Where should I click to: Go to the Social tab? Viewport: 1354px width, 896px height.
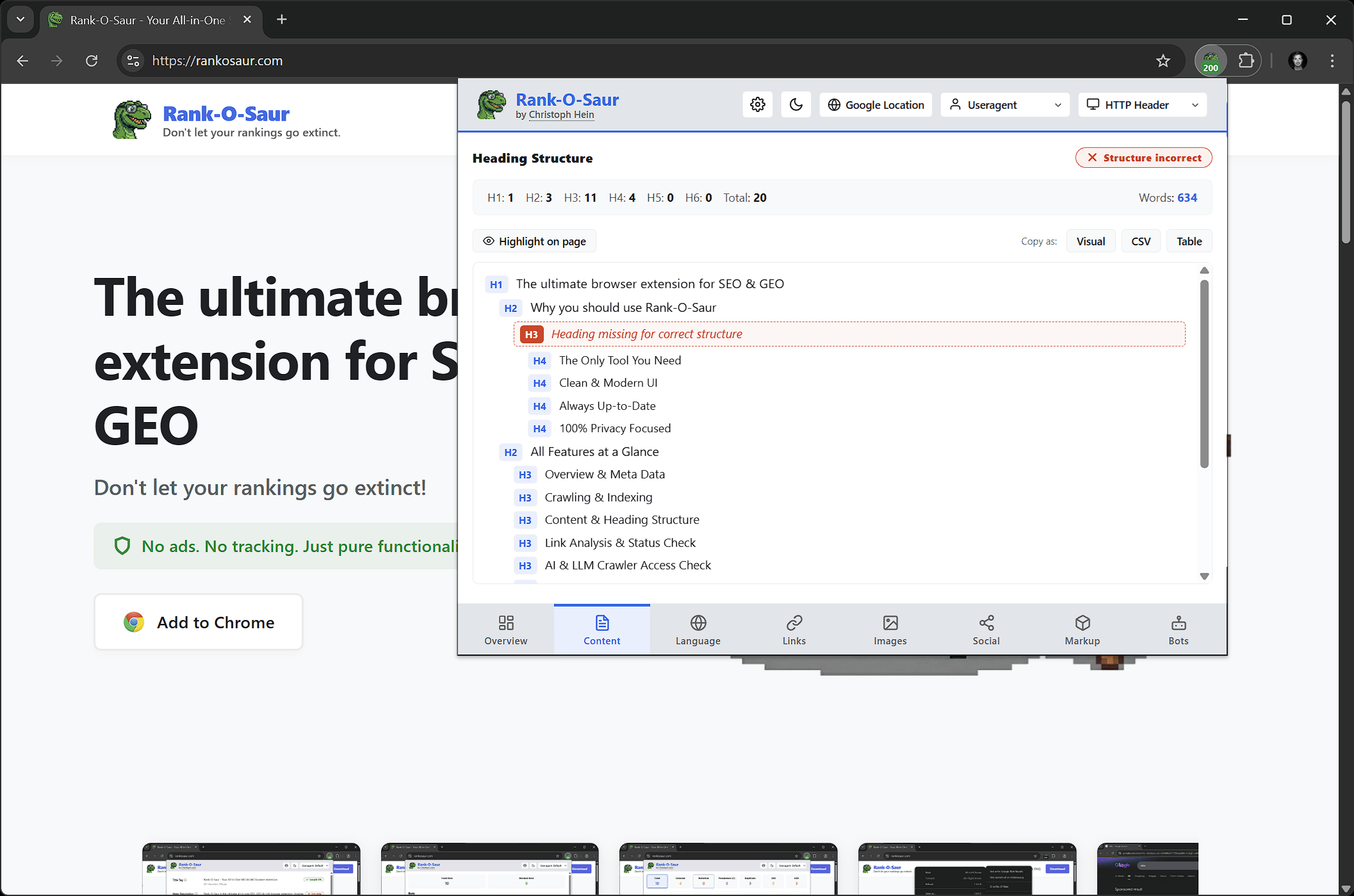pyautogui.click(x=986, y=630)
